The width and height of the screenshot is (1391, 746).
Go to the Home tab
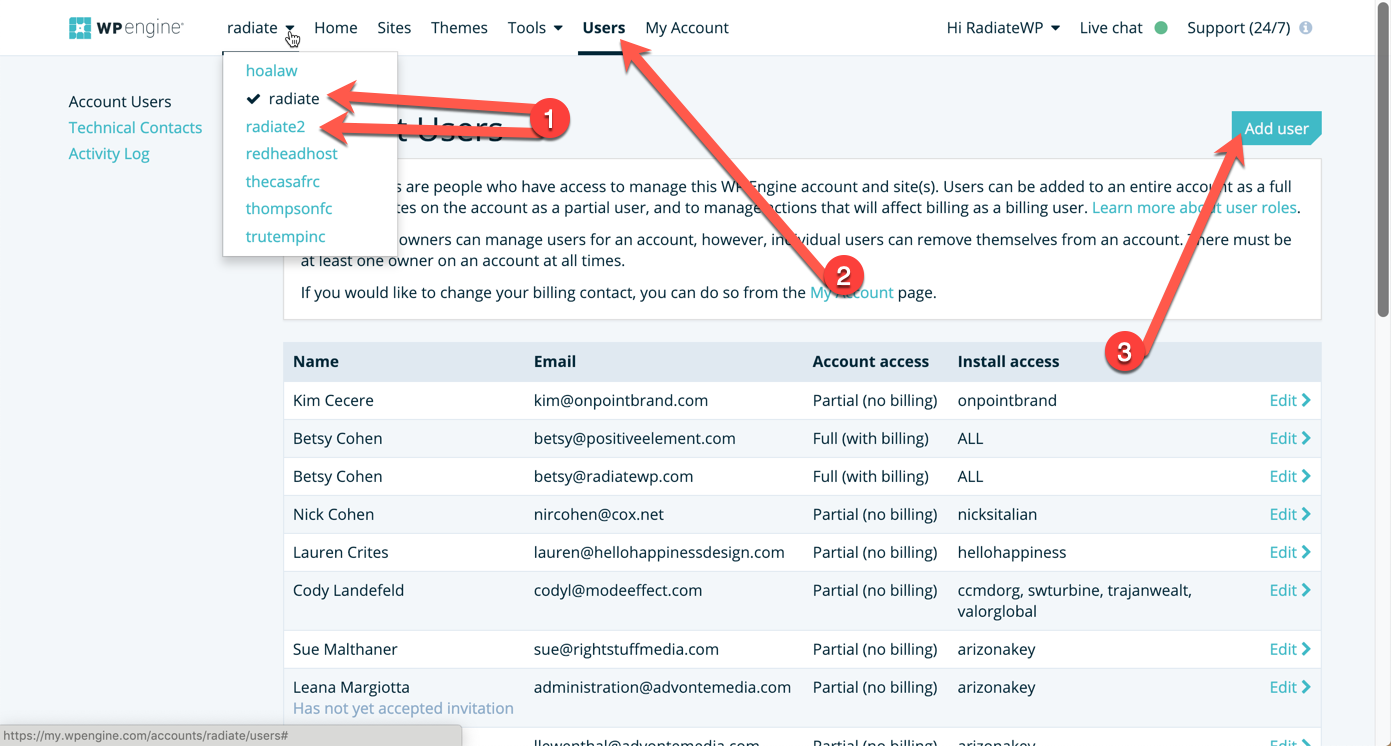pyautogui.click(x=336, y=28)
